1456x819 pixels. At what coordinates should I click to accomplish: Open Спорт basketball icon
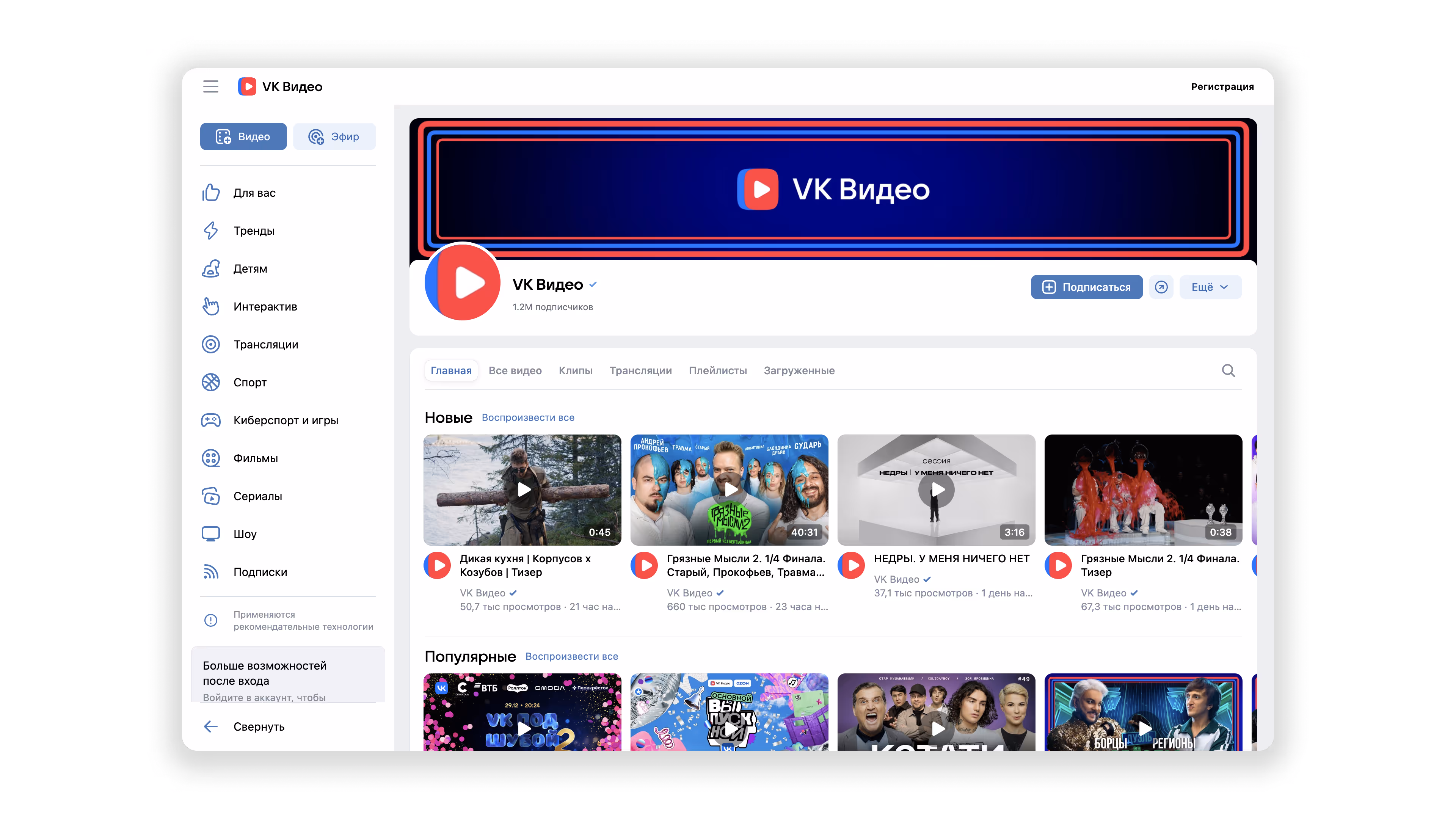[x=211, y=382]
